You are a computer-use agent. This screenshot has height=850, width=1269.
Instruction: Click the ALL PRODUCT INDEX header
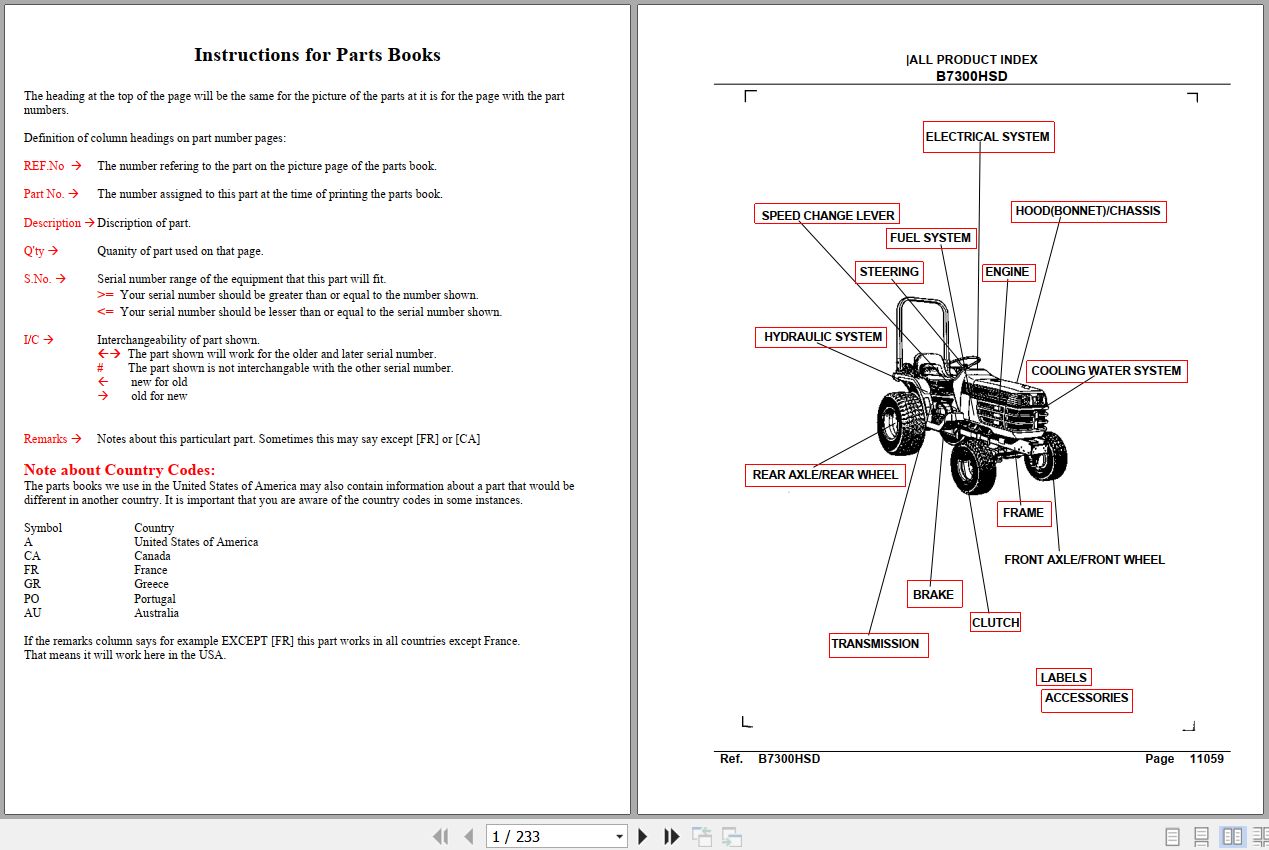[x=972, y=60]
